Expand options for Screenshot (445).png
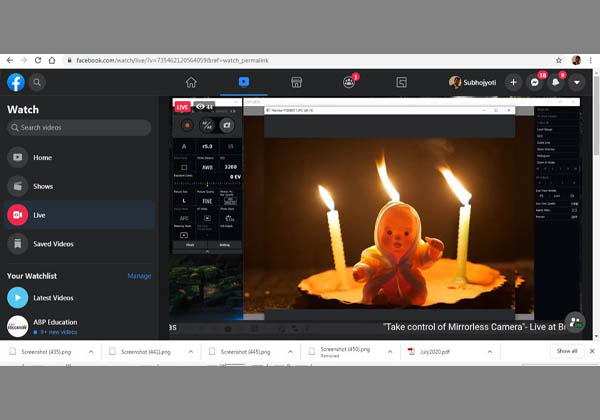The height and width of the screenshot is (420, 600). 290,352
